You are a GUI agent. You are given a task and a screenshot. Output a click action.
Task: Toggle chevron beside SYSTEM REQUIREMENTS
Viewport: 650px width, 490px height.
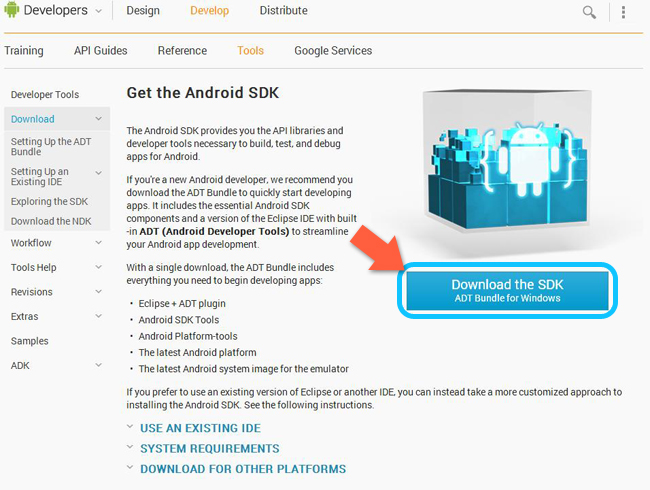(130, 447)
